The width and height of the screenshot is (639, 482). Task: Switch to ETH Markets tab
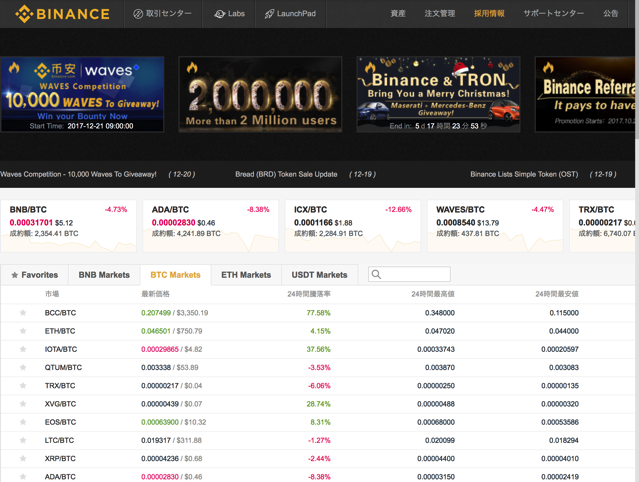pyautogui.click(x=246, y=275)
